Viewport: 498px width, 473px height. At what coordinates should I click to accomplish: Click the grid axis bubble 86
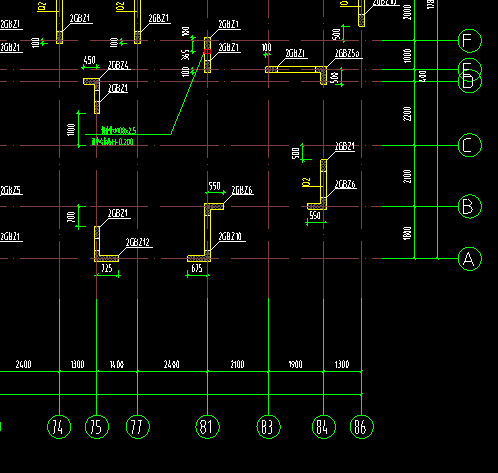[x=362, y=427]
